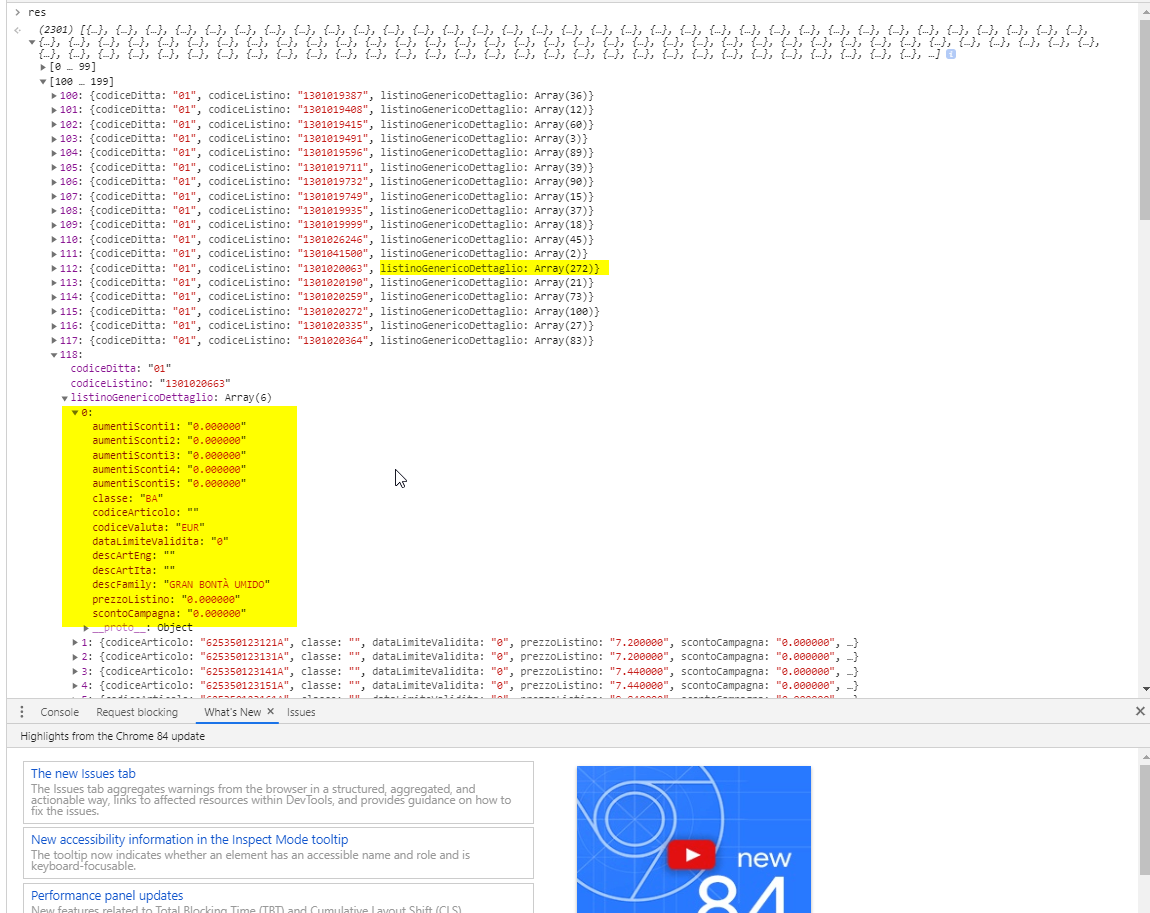Click the "res" console input line
This screenshot has height=913, width=1150.
pos(37,12)
